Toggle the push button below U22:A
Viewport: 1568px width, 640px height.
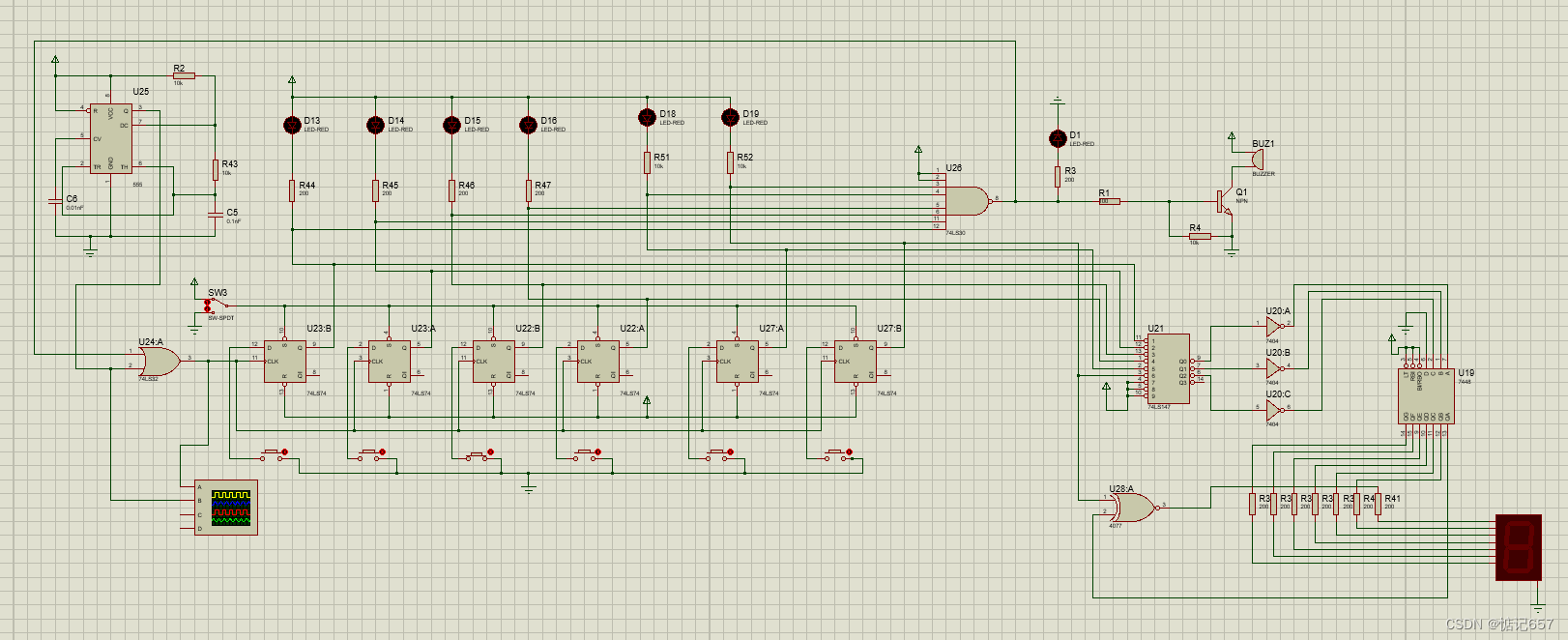[x=587, y=453]
